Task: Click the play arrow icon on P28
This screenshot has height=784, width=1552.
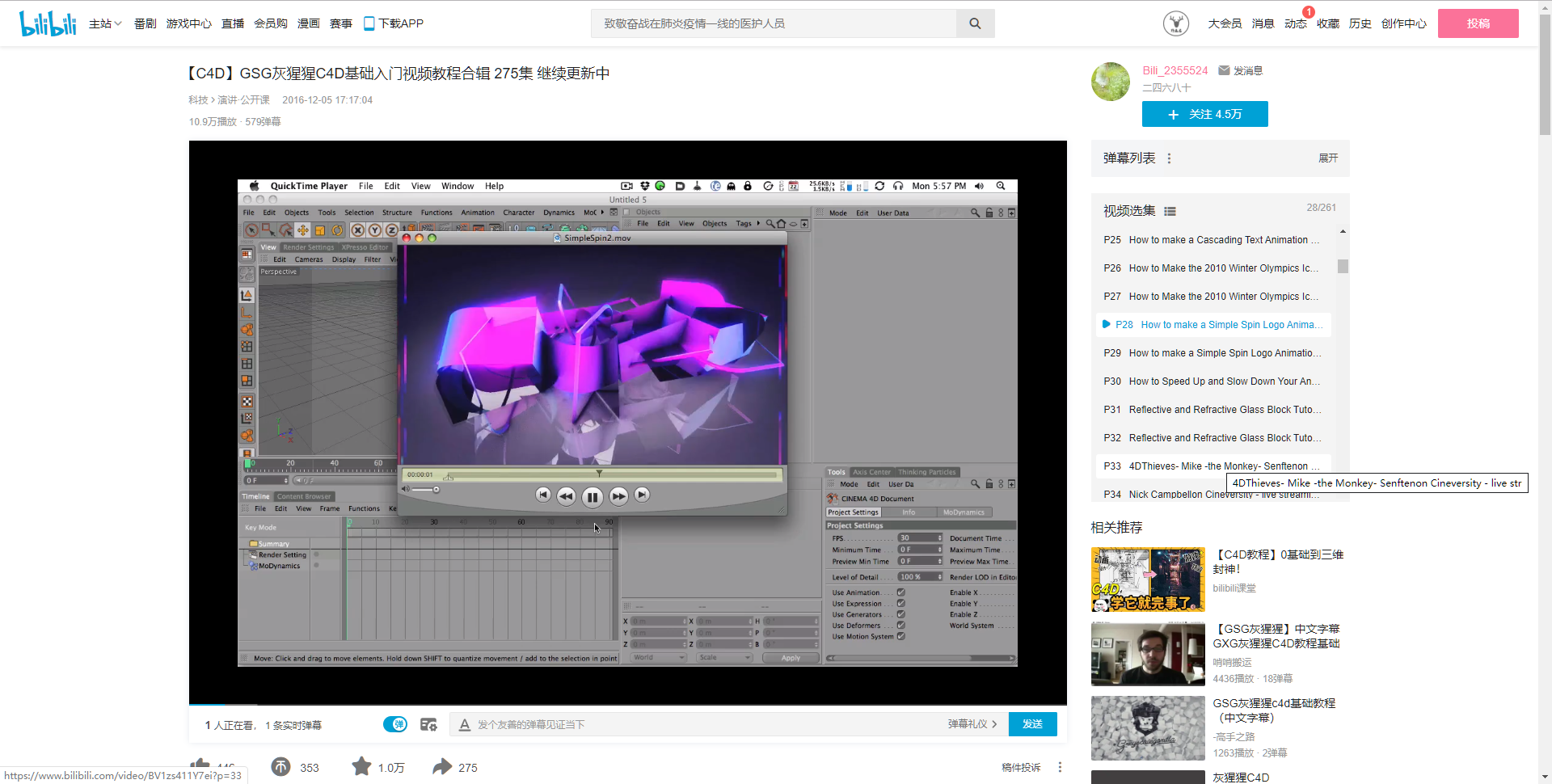Action: (1106, 324)
